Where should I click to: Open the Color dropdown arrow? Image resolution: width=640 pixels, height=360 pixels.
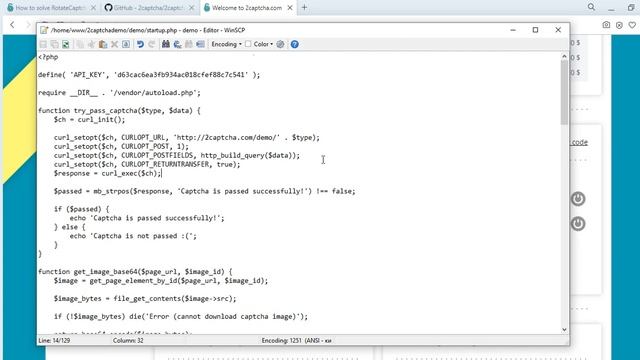pos(271,44)
